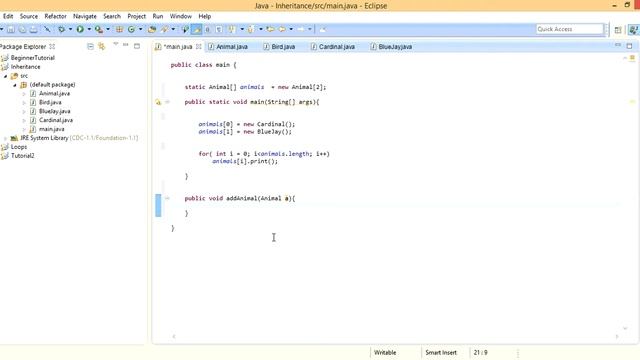Image resolution: width=640 pixels, height=360 pixels.
Task: Open the Refactor menu
Action: (x=56, y=16)
